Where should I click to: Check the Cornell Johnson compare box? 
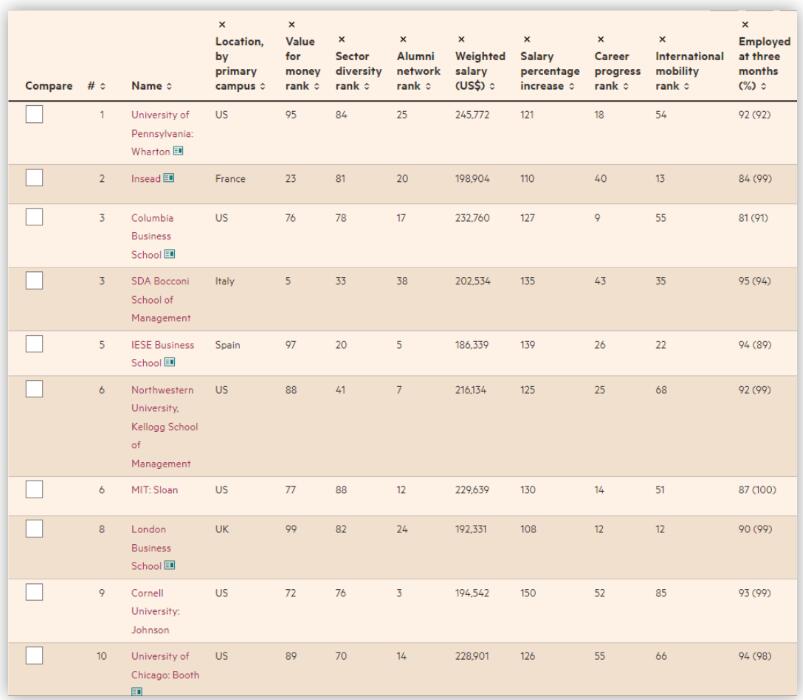pyautogui.click(x=34, y=592)
